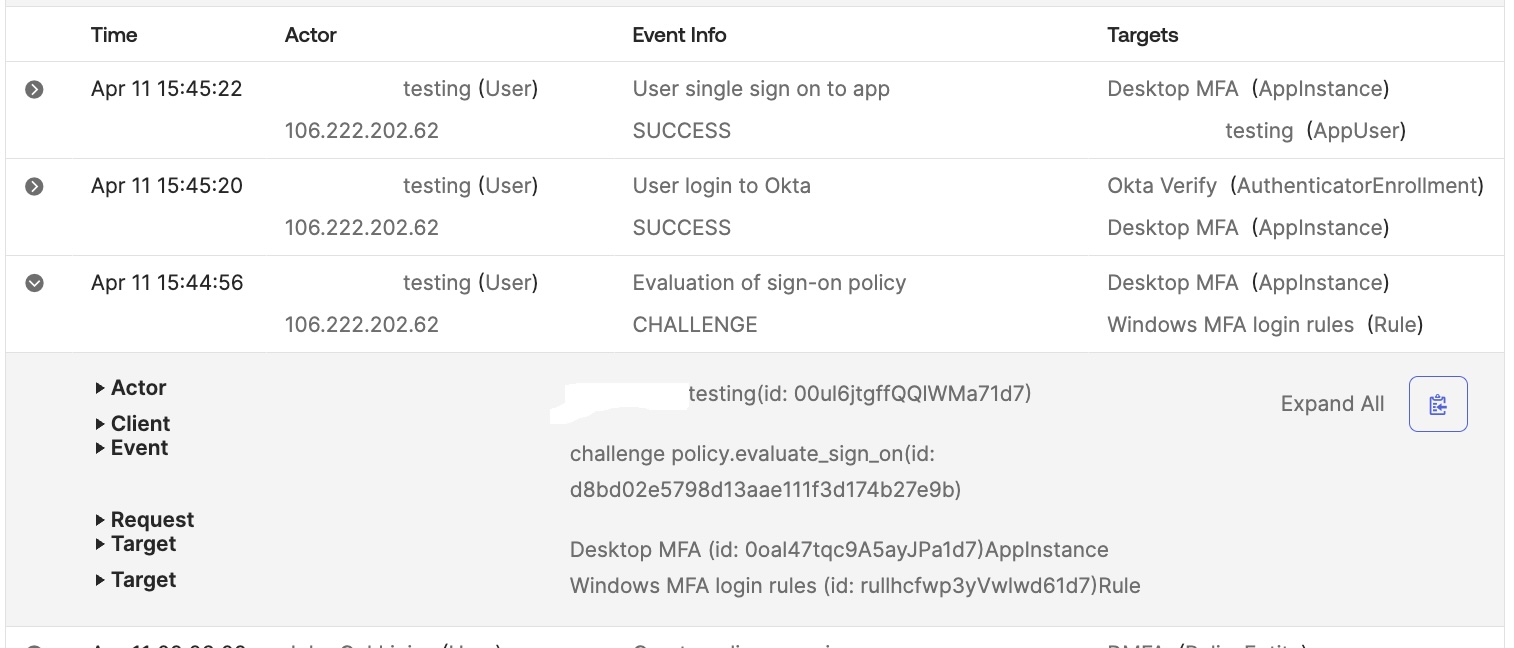Click the Expand All button
Viewport: 1514px width, 648px height.
[x=1332, y=404]
